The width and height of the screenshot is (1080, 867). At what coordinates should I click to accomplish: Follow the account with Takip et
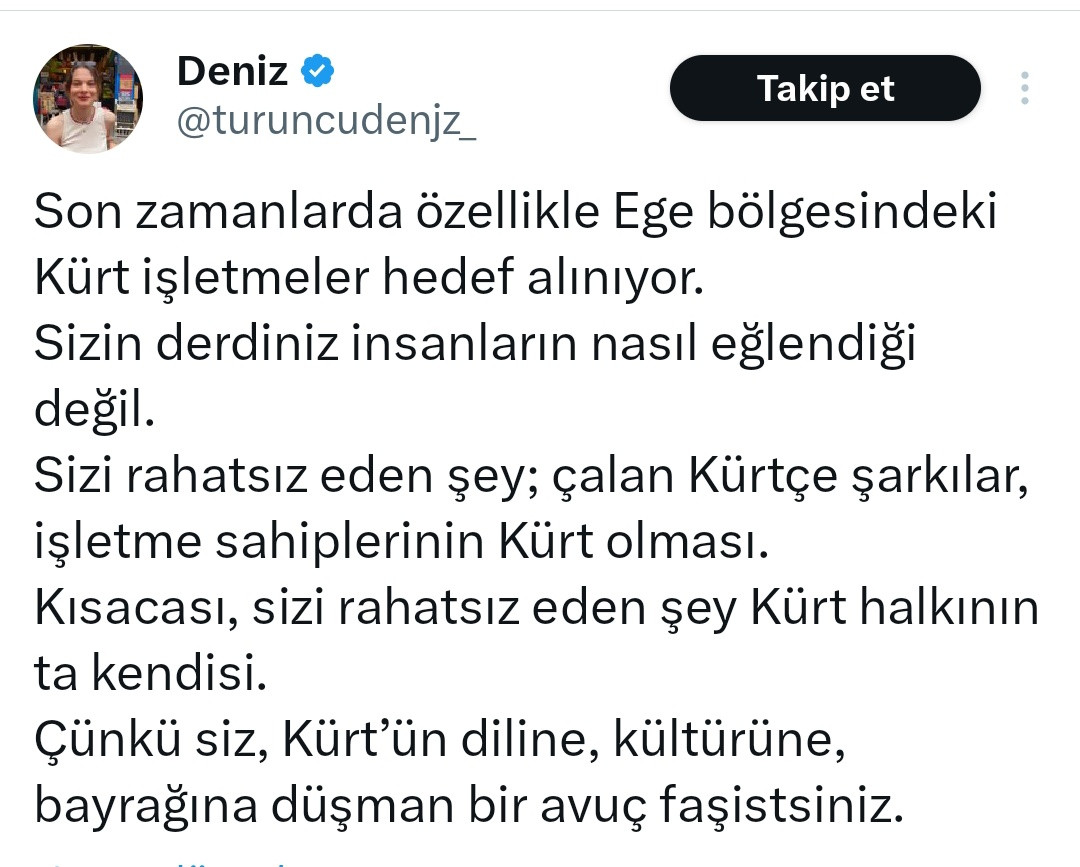click(825, 88)
